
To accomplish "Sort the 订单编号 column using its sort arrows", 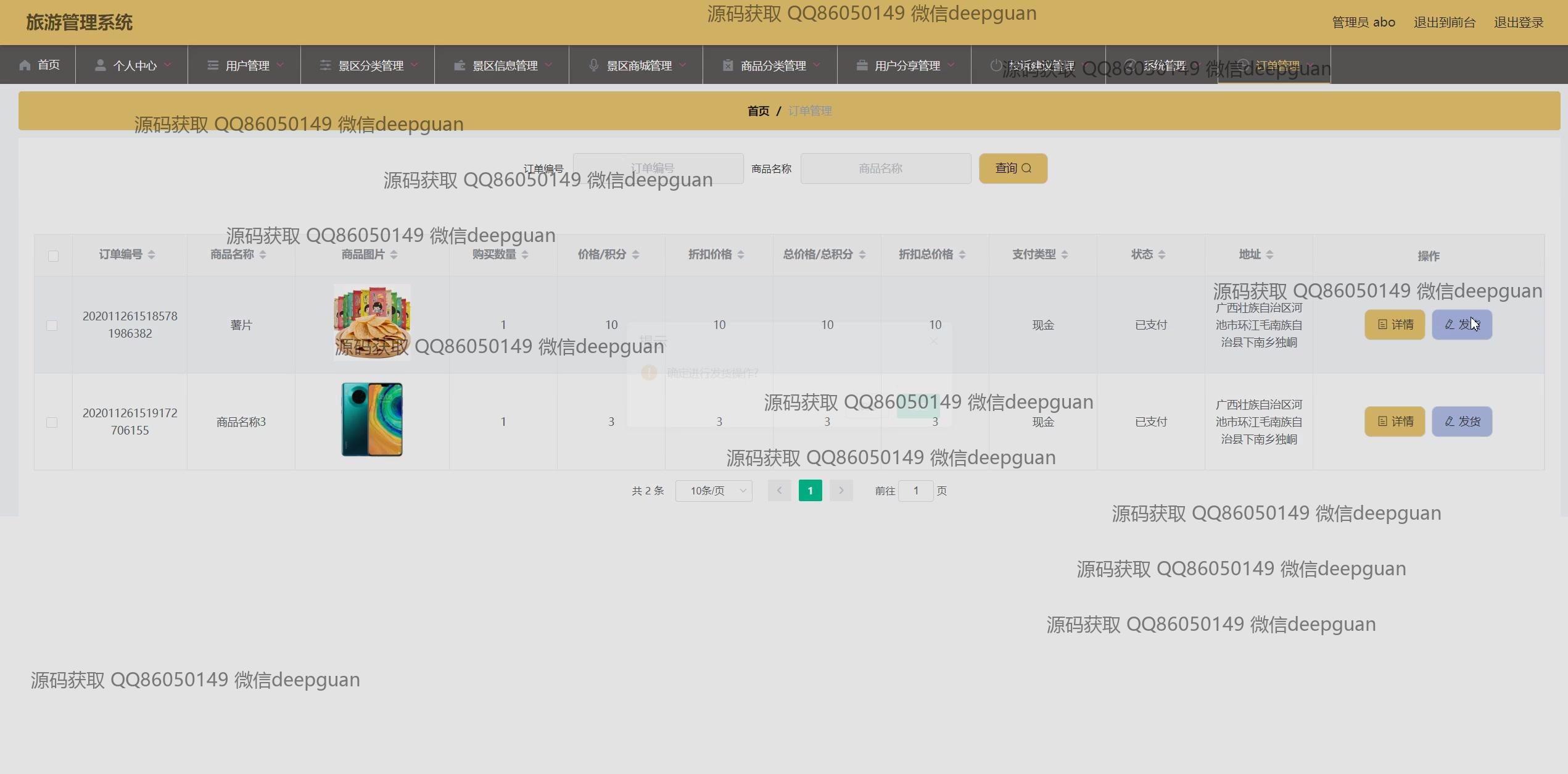I will [151, 255].
